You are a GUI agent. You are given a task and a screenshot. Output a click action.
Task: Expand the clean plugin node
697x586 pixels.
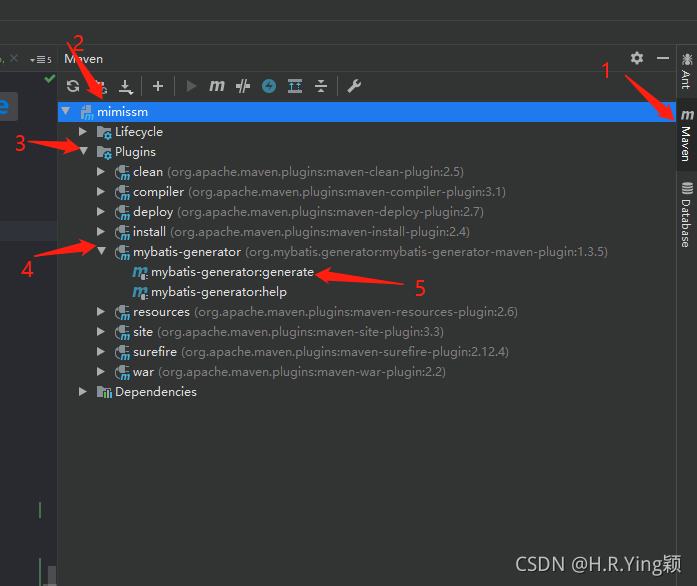(101, 171)
